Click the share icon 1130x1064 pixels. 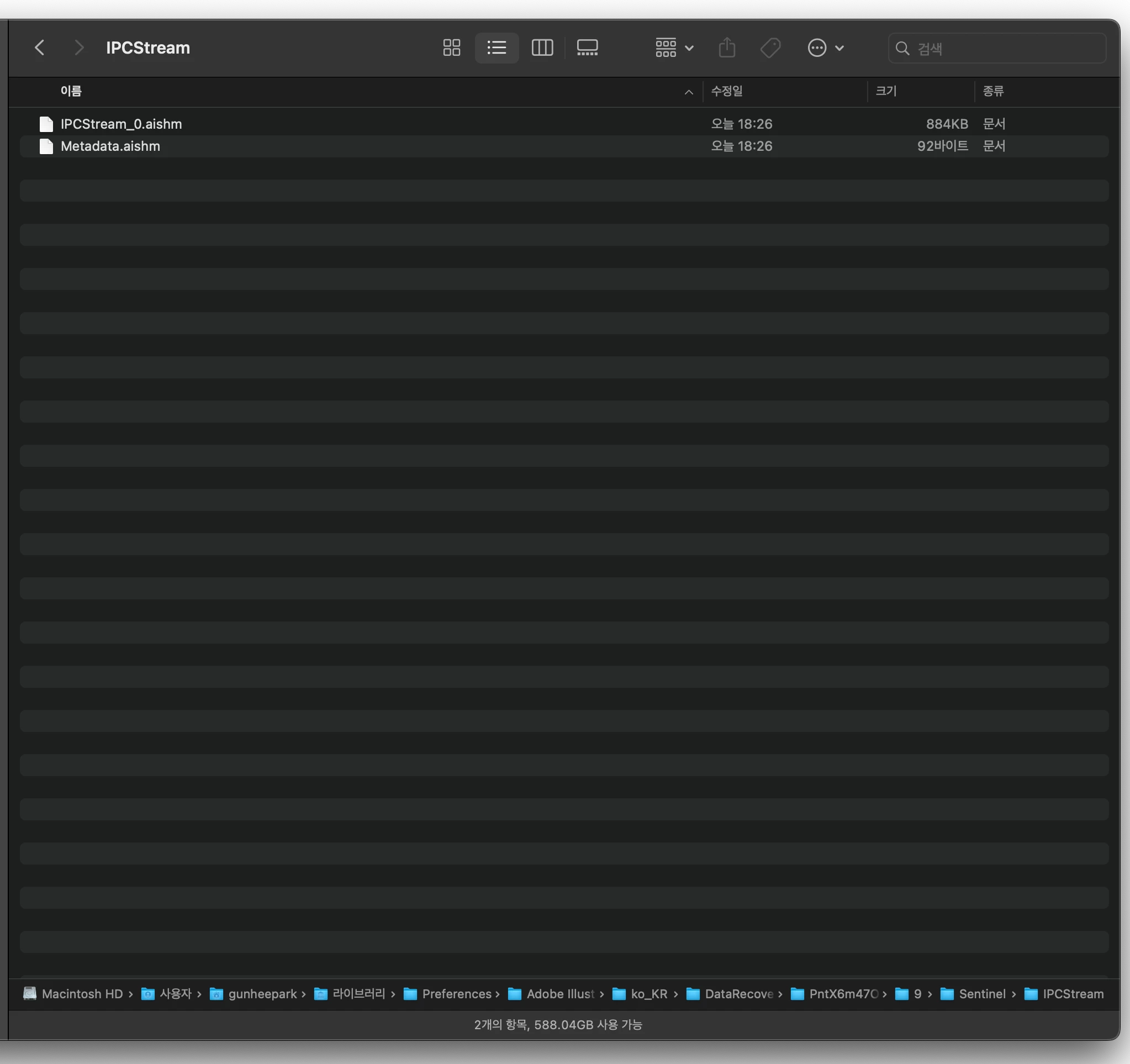click(x=726, y=48)
